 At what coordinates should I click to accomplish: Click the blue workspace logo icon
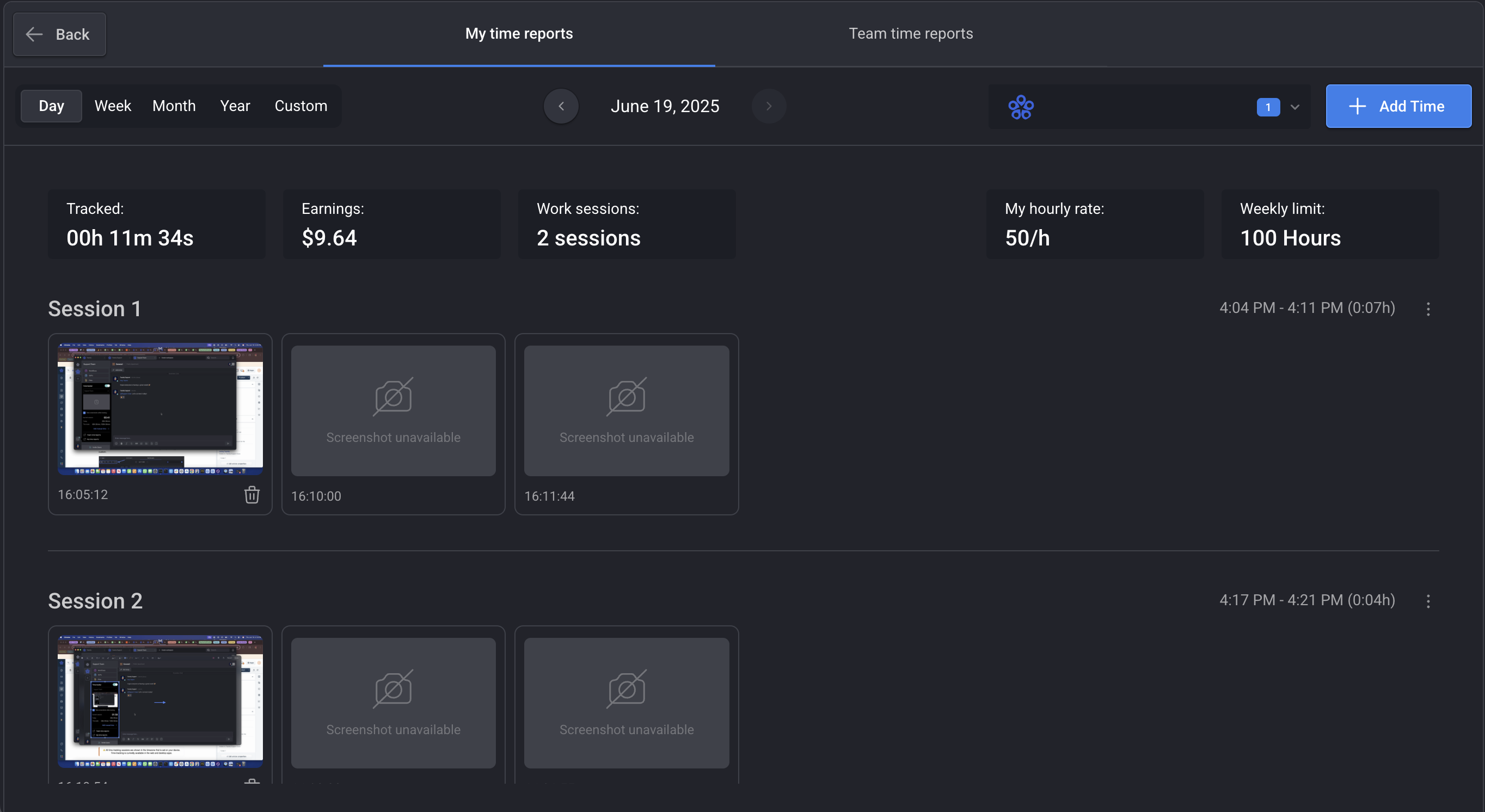click(x=1021, y=107)
